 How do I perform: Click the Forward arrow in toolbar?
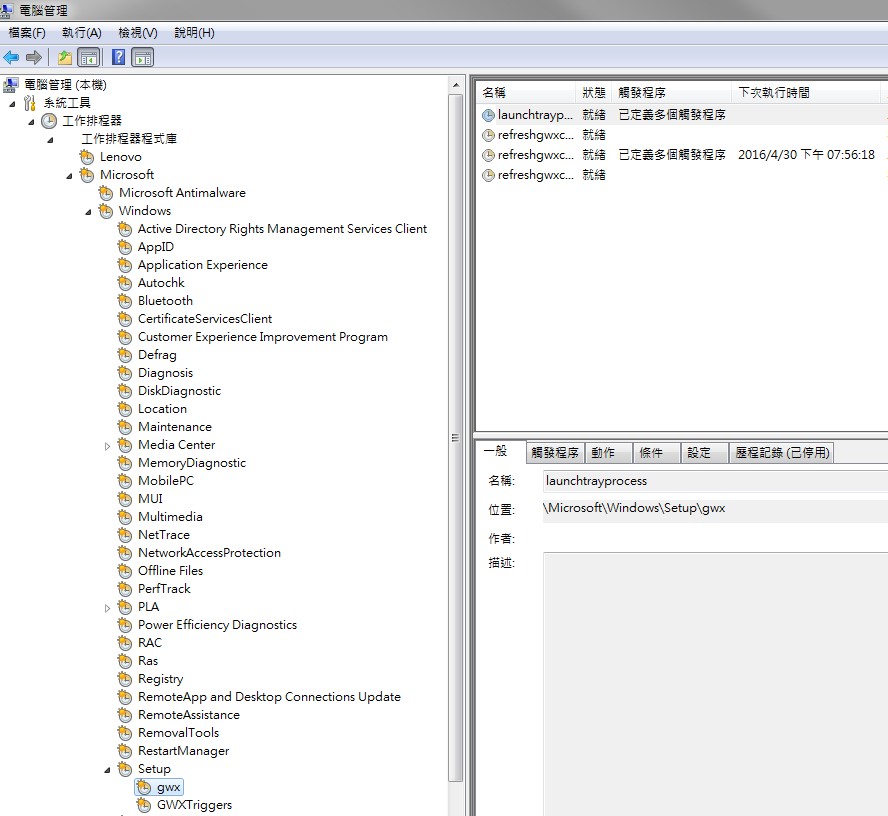point(34,57)
